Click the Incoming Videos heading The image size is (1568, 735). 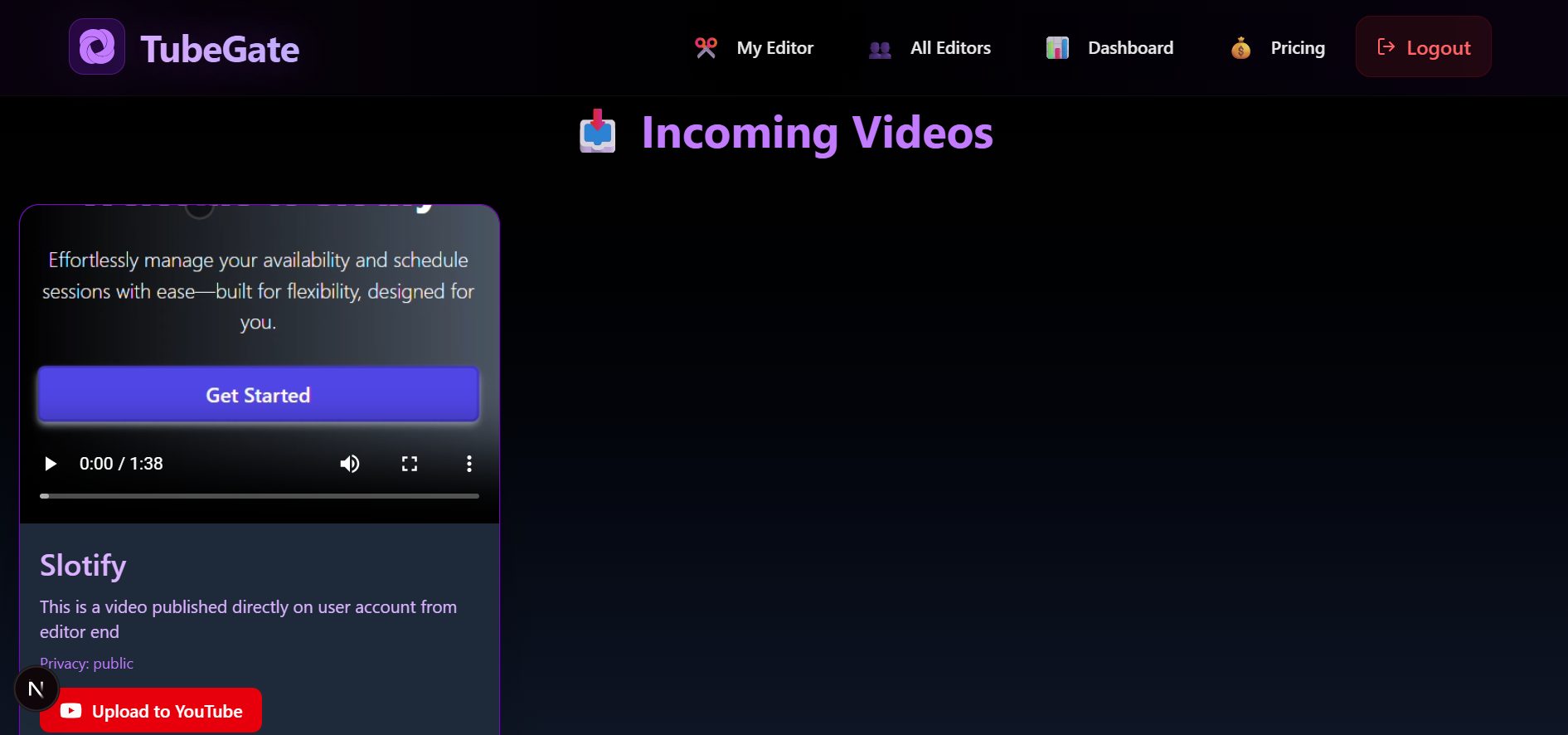tap(818, 133)
